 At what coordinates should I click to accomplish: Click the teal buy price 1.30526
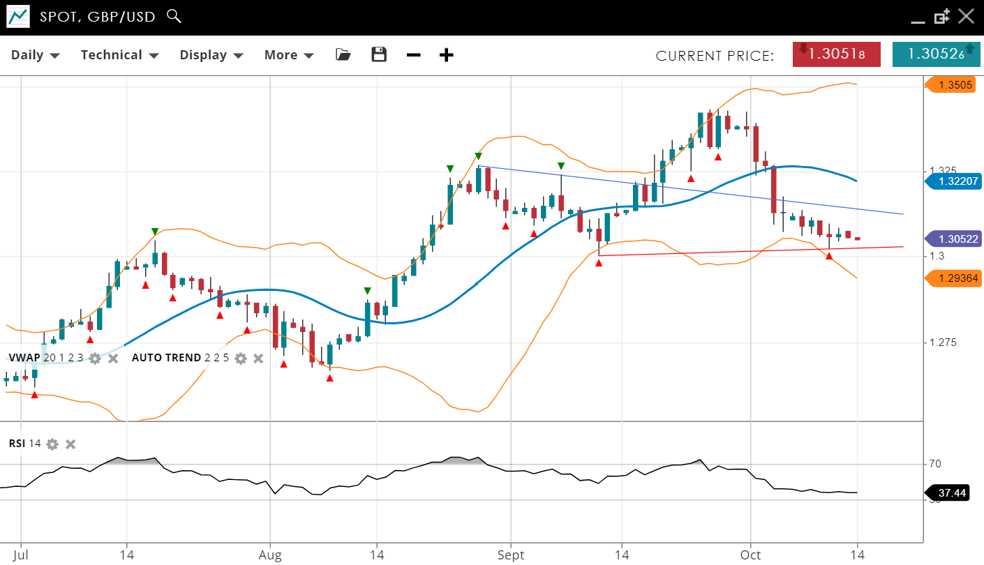coord(936,54)
